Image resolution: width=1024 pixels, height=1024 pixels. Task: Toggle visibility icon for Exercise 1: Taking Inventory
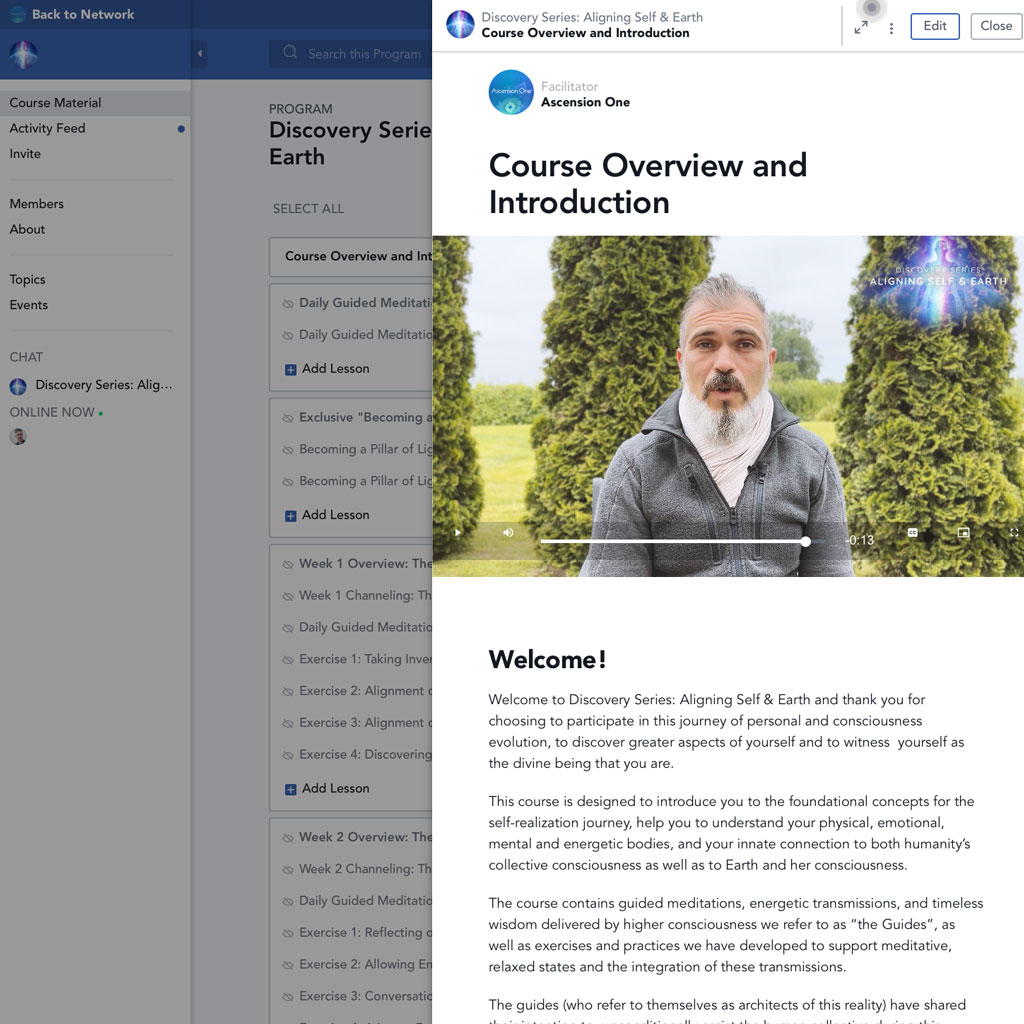287,660
